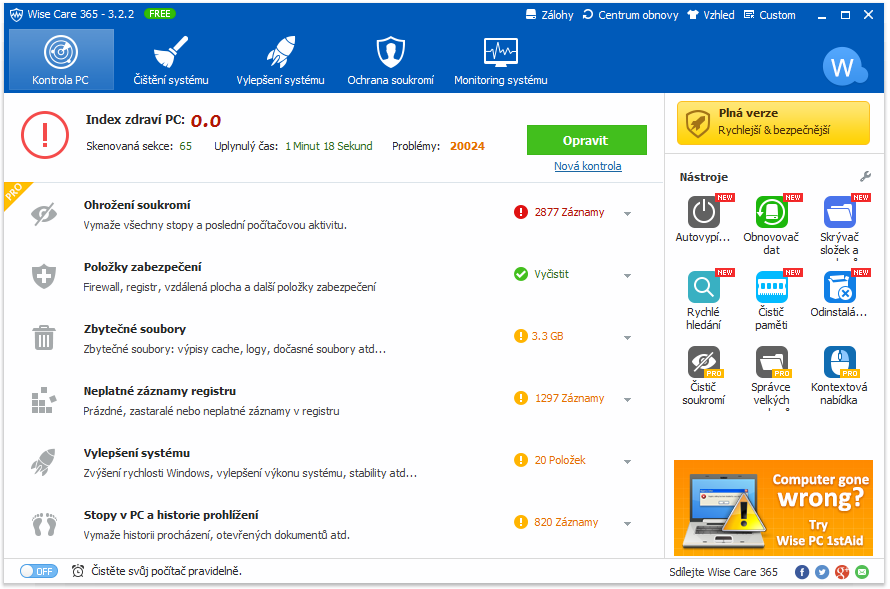Share Wise Care 365 on Facebook
890x589 pixels.
click(801, 572)
